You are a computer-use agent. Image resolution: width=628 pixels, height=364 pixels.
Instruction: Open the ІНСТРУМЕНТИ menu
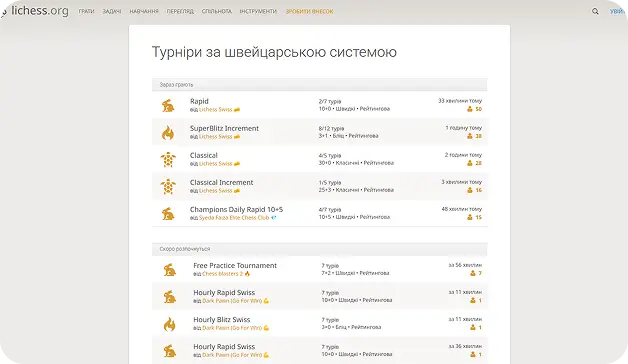click(258, 12)
